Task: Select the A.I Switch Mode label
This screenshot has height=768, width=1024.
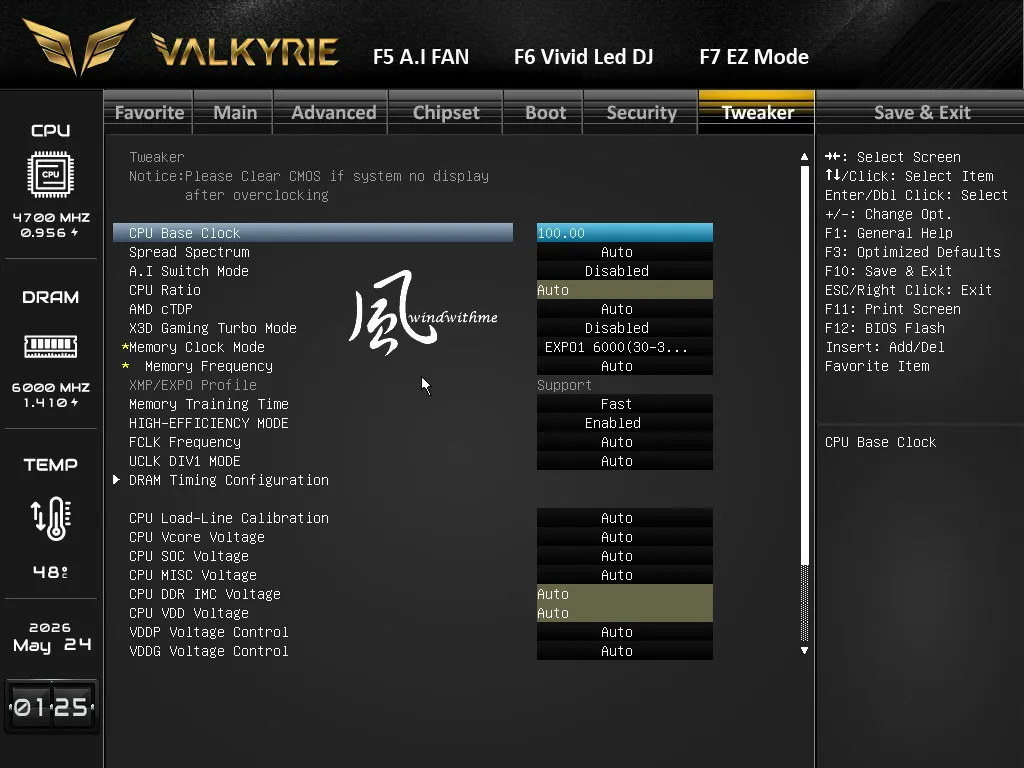Action: click(x=189, y=271)
